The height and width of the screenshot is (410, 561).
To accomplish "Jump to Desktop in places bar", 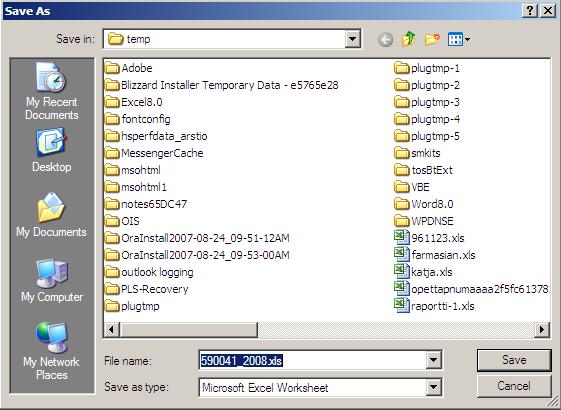I will pos(52,151).
